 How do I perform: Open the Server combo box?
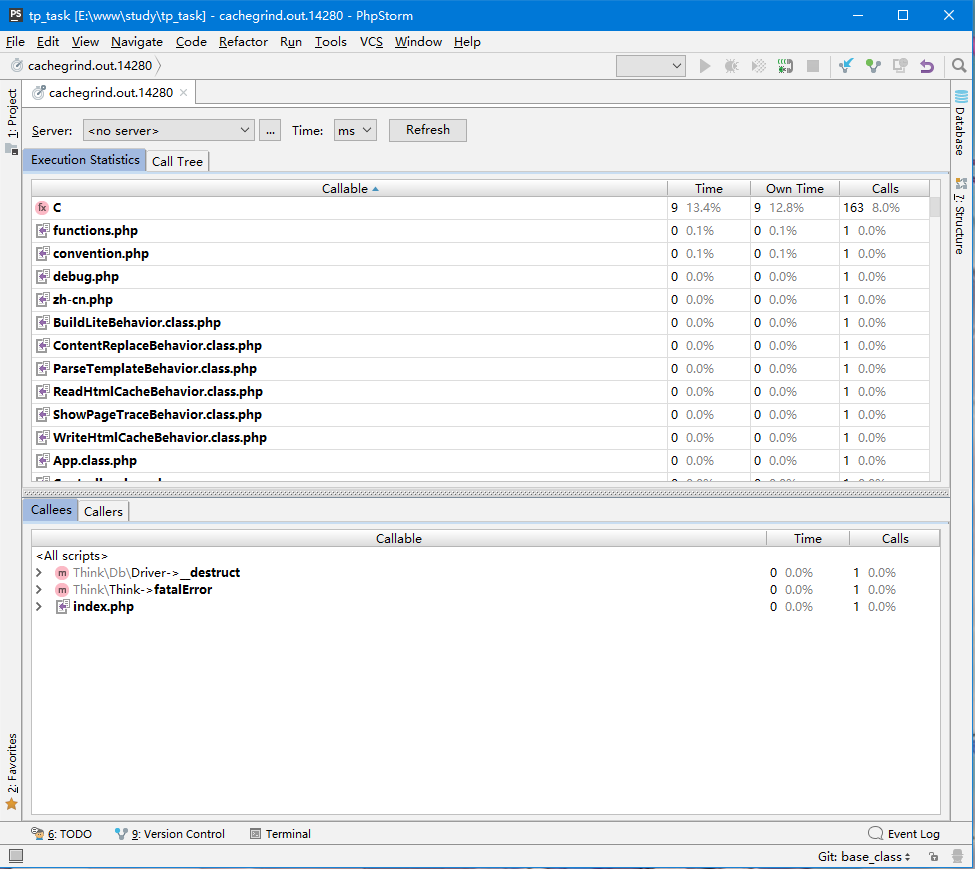coord(169,131)
